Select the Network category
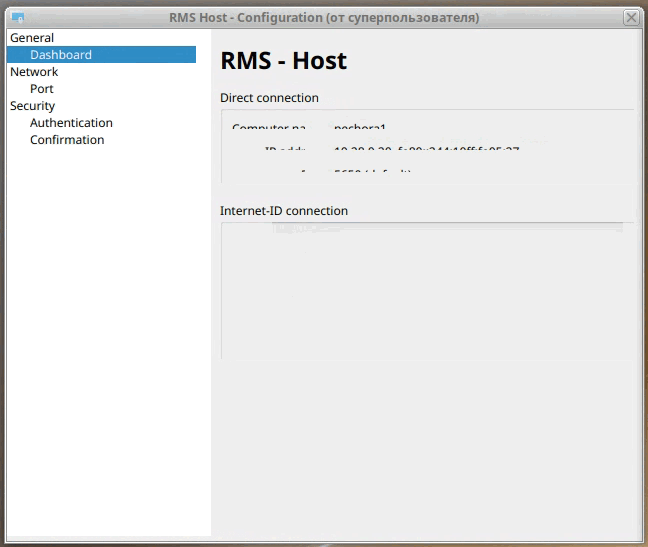Viewport: 648px width, 547px height. point(34,71)
